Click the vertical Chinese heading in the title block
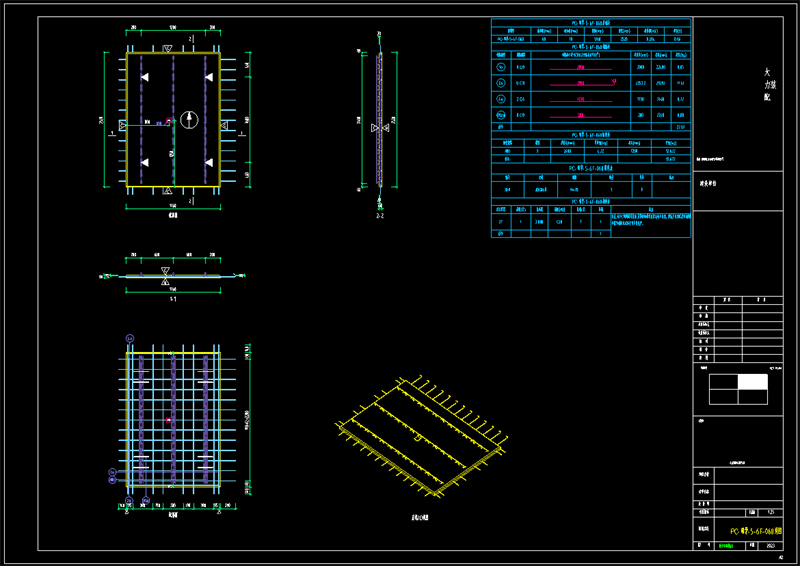Screen dimensions: 800x566 click(769, 84)
